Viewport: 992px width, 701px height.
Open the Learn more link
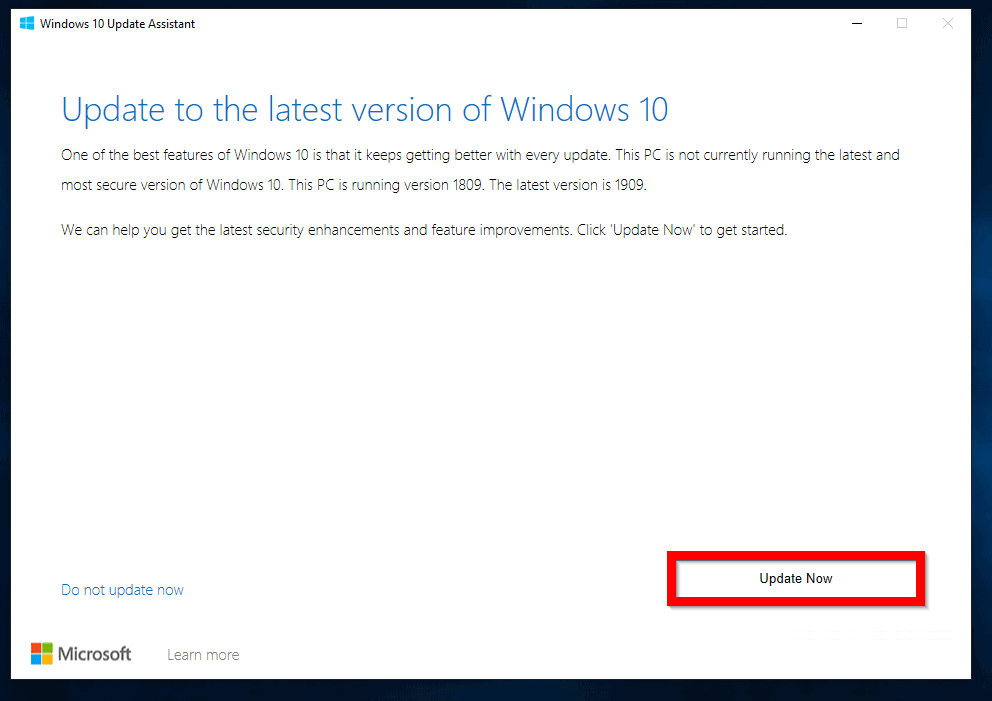[x=203, y=655]
